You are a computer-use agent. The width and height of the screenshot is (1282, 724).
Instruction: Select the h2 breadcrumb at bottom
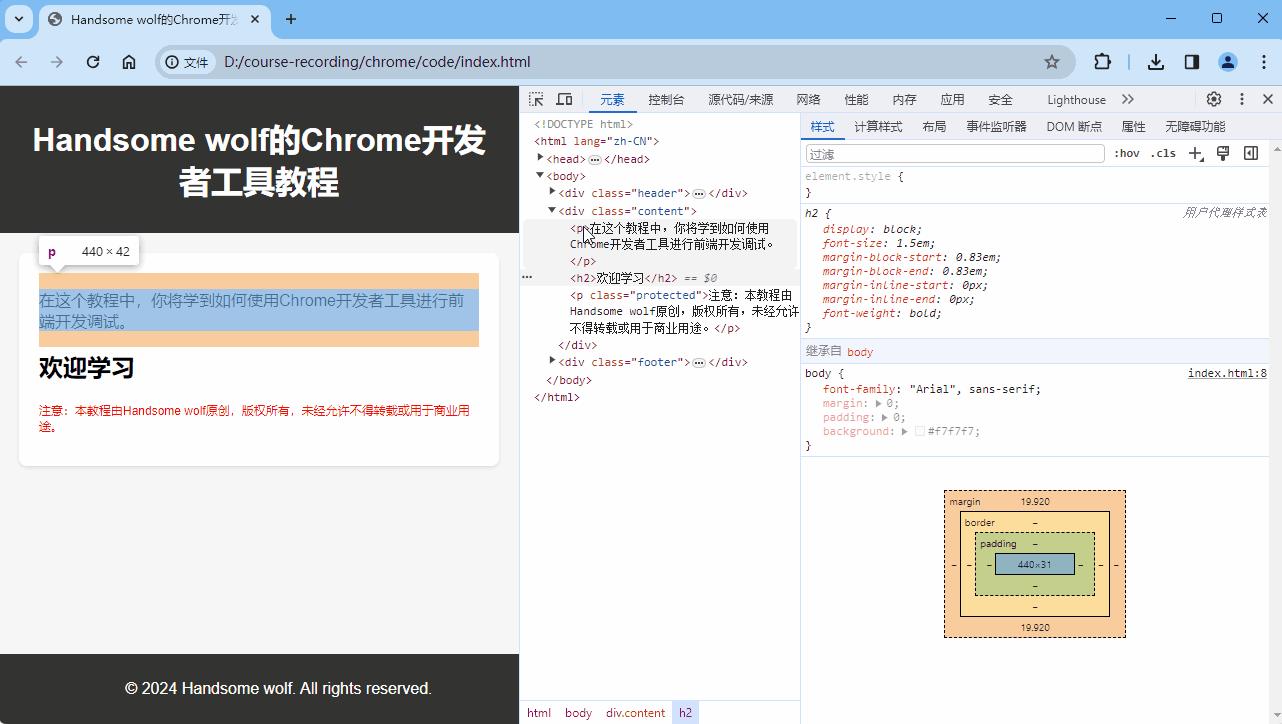[x=685, y=712]
